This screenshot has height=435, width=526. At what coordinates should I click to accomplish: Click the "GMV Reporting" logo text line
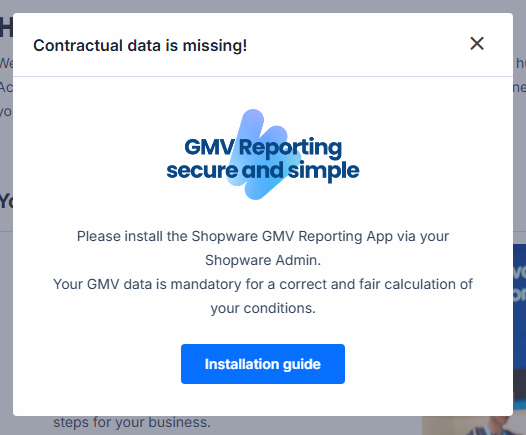pos(263,147)
